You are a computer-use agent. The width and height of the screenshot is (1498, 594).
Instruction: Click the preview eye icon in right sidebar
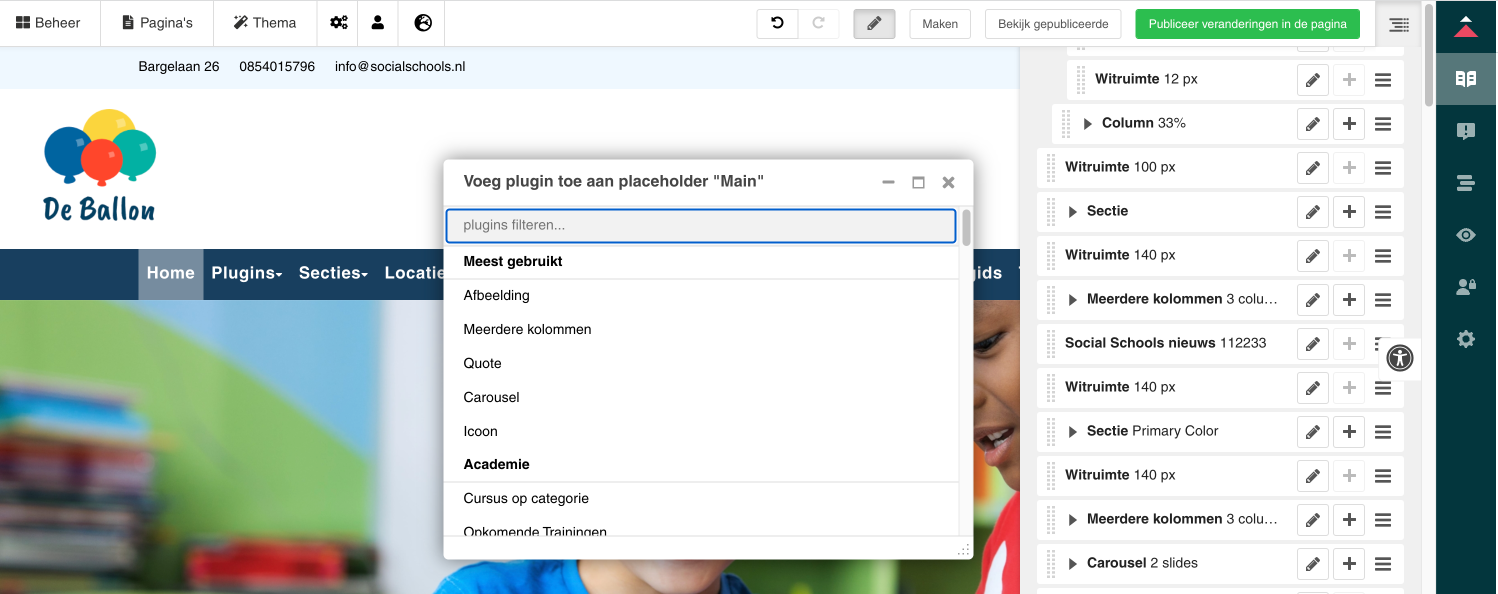(1465, 234)
